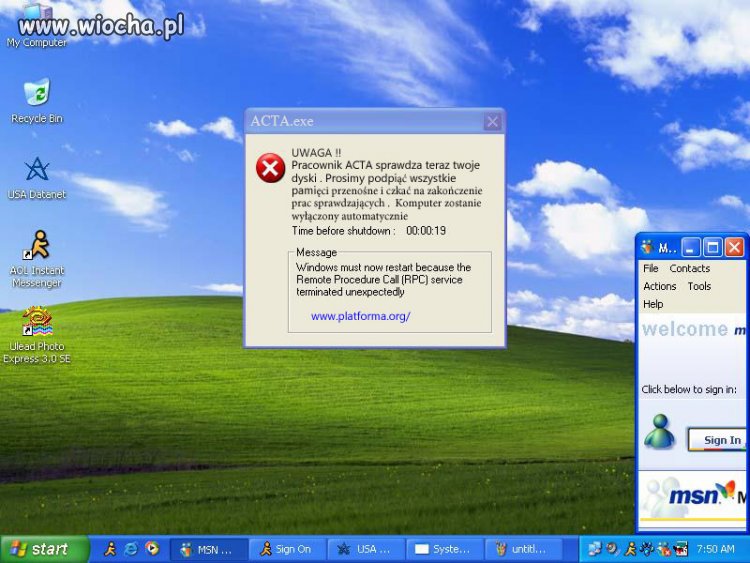Open Ulead Photo Express 3.0 SE shortcut
750x563 pixels.
point(37,335)
